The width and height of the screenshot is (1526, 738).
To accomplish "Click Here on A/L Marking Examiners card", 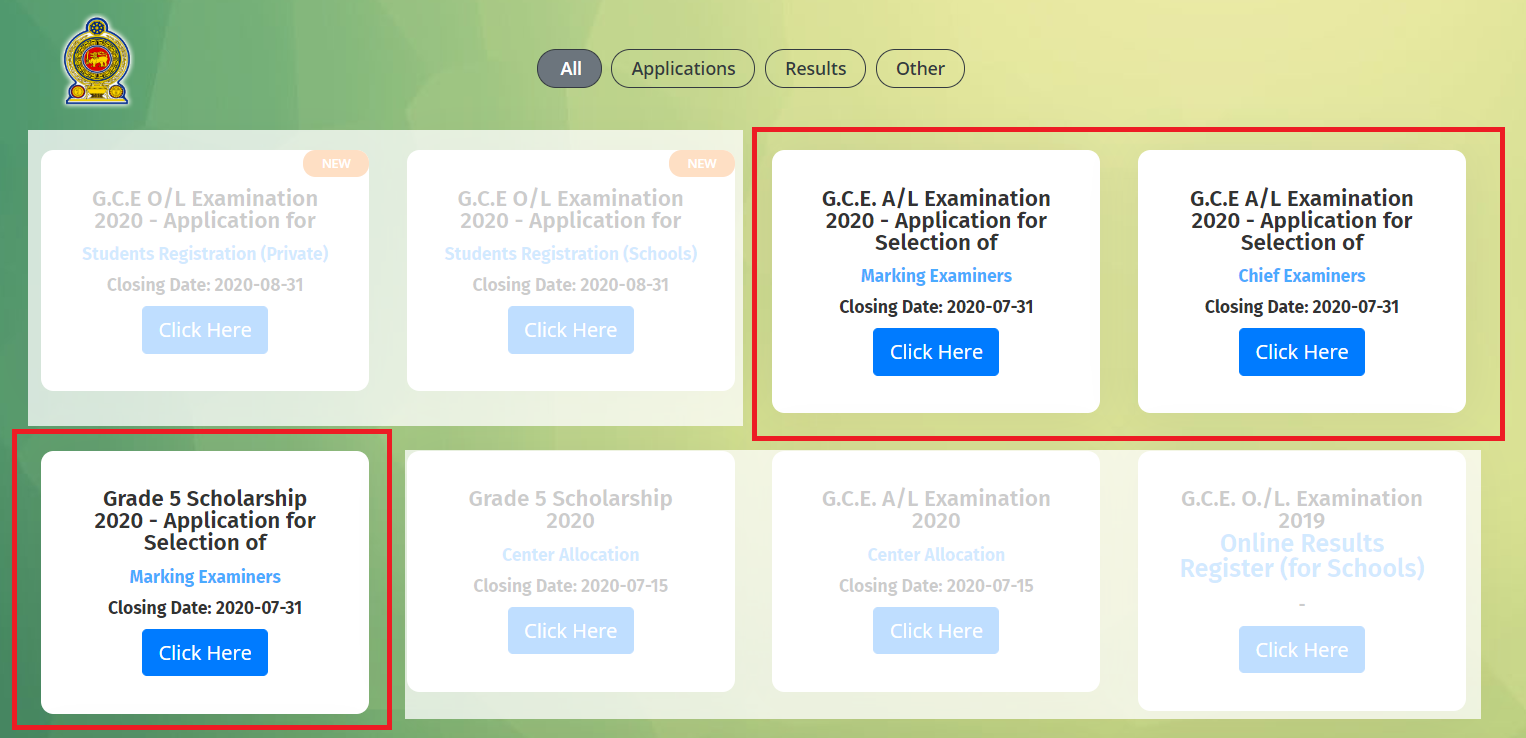I will tap(935, 351).
